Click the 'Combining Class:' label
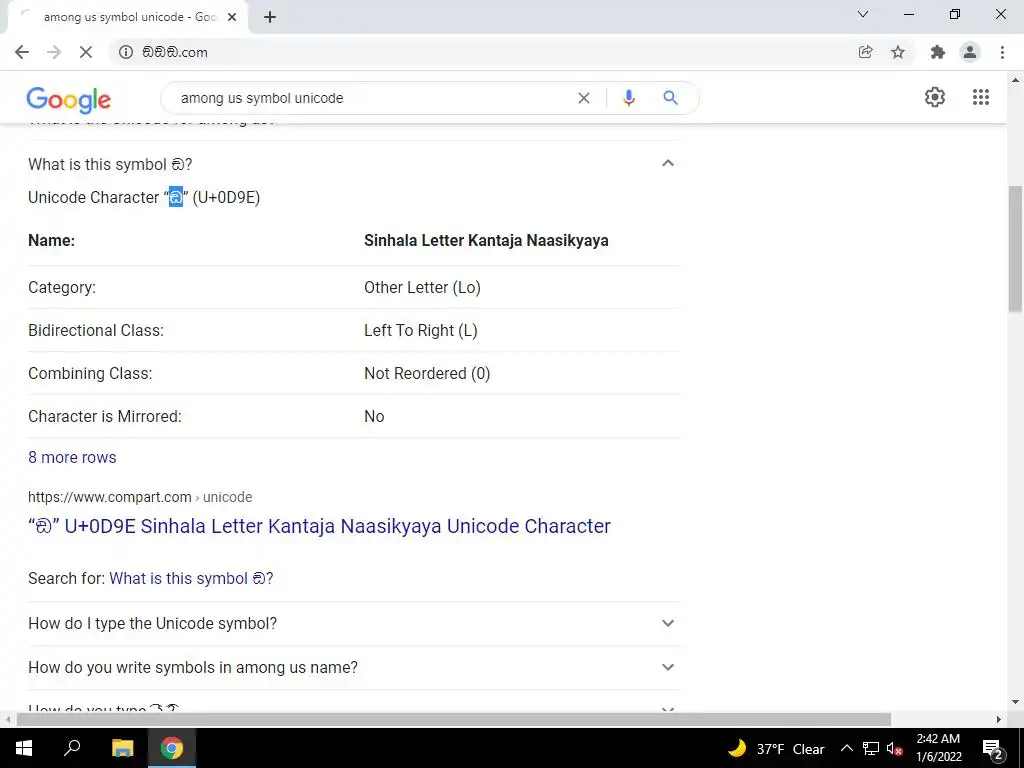Image resolution: width=1024 pixels, height=768 pixels. click(x=90, y=374)
